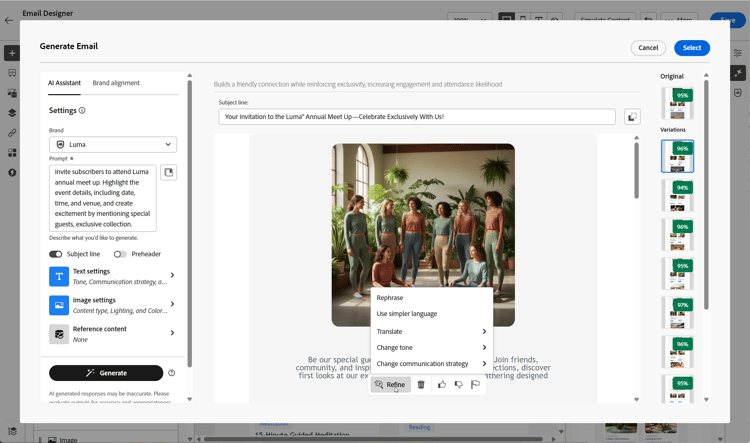
Task: Flag the generated content
Action: pyautogui.click(x=475, y=385)
